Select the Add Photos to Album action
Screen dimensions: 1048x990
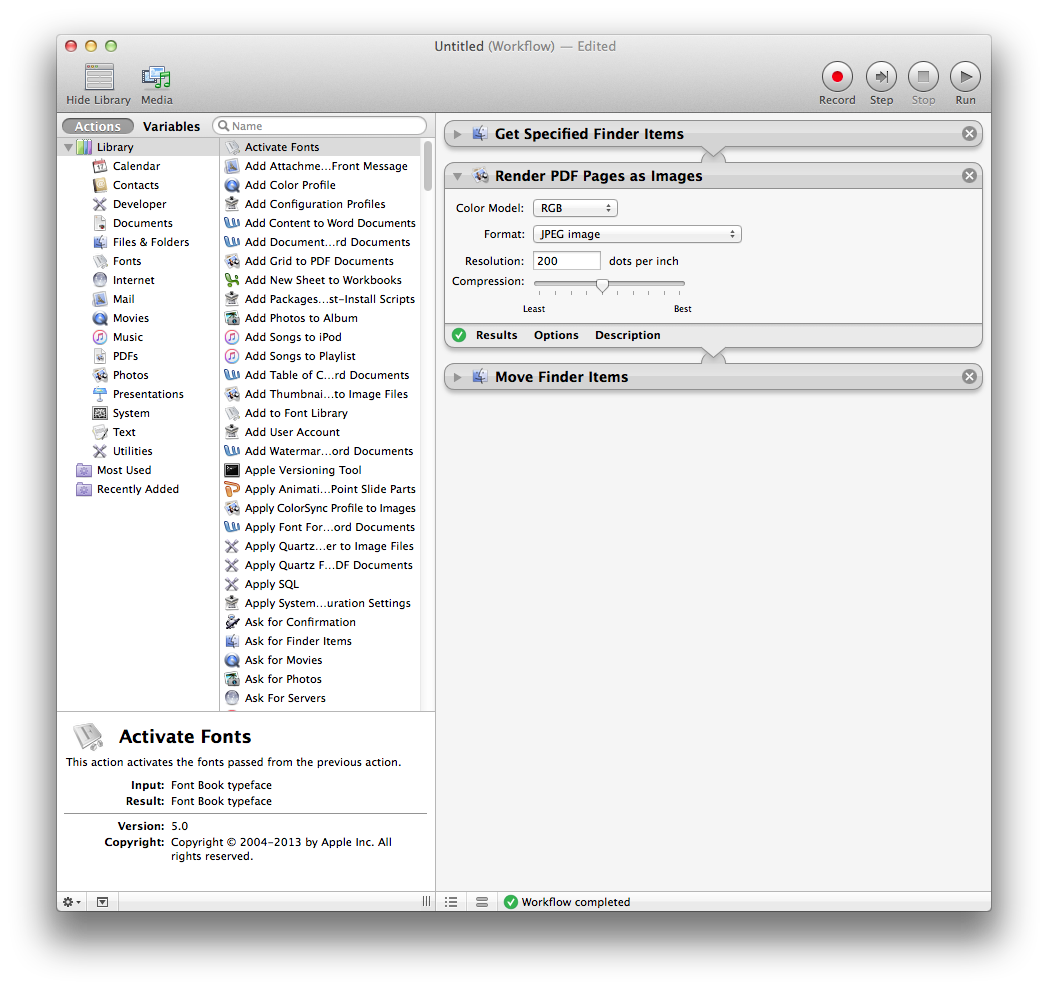pos(301,318)
